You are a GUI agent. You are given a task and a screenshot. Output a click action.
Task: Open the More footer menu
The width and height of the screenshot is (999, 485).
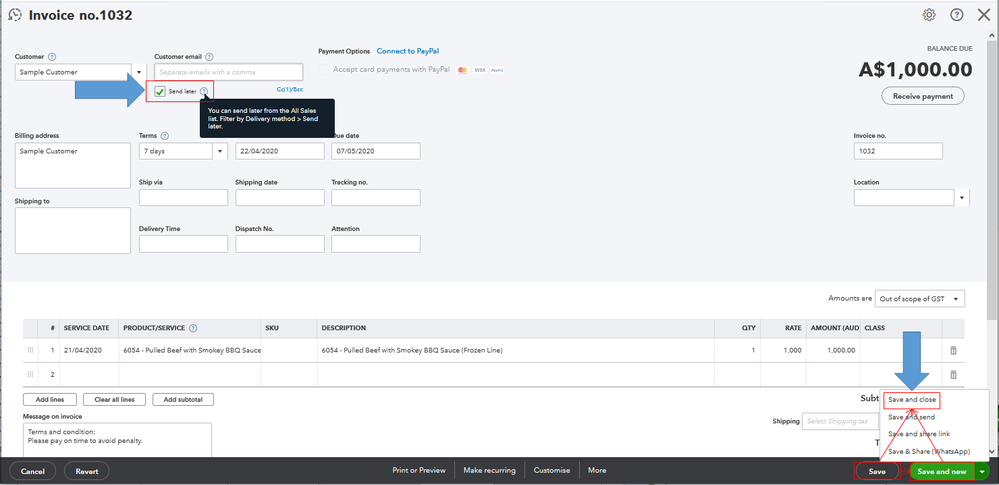click(597, 470)
